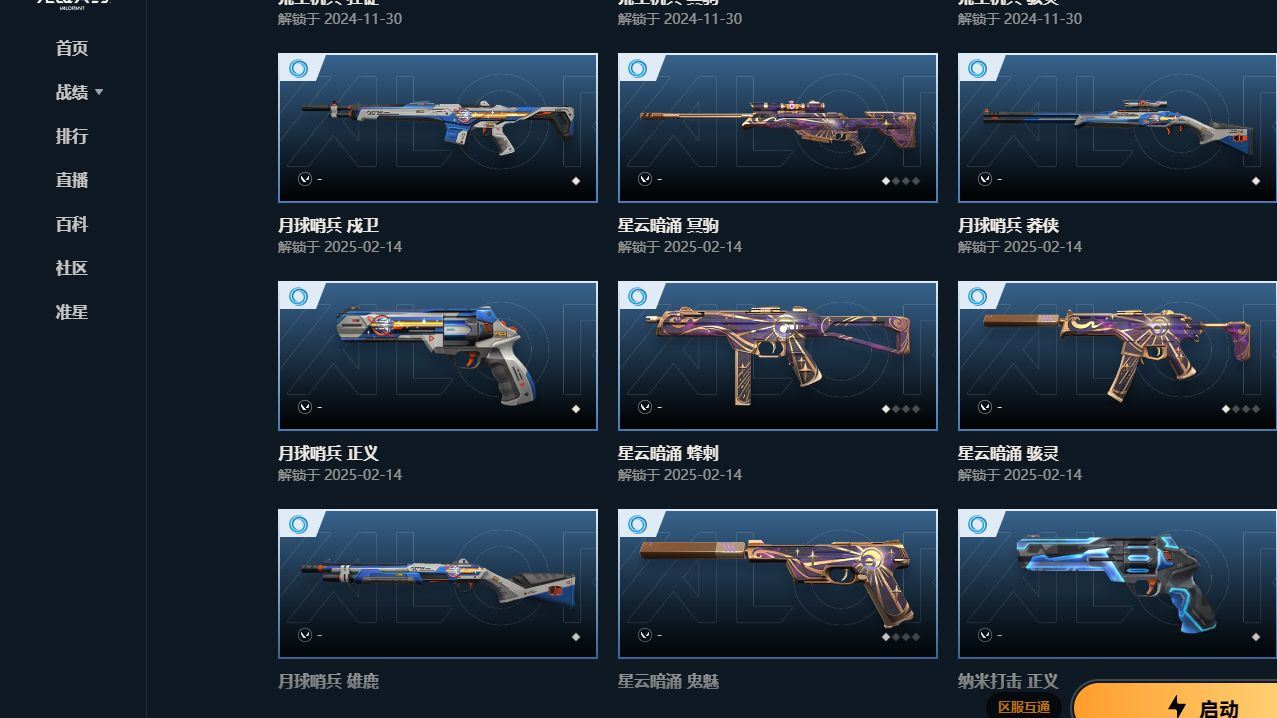This screenshot has width=1277, height=718.
Task: Open the 准星 sidebar item
Action: click(x=72, y=312)
